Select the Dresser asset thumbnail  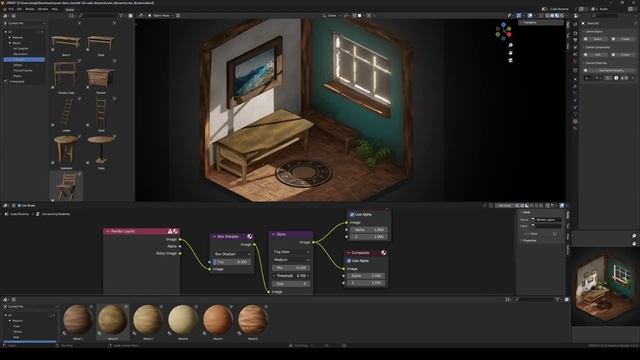101,78
